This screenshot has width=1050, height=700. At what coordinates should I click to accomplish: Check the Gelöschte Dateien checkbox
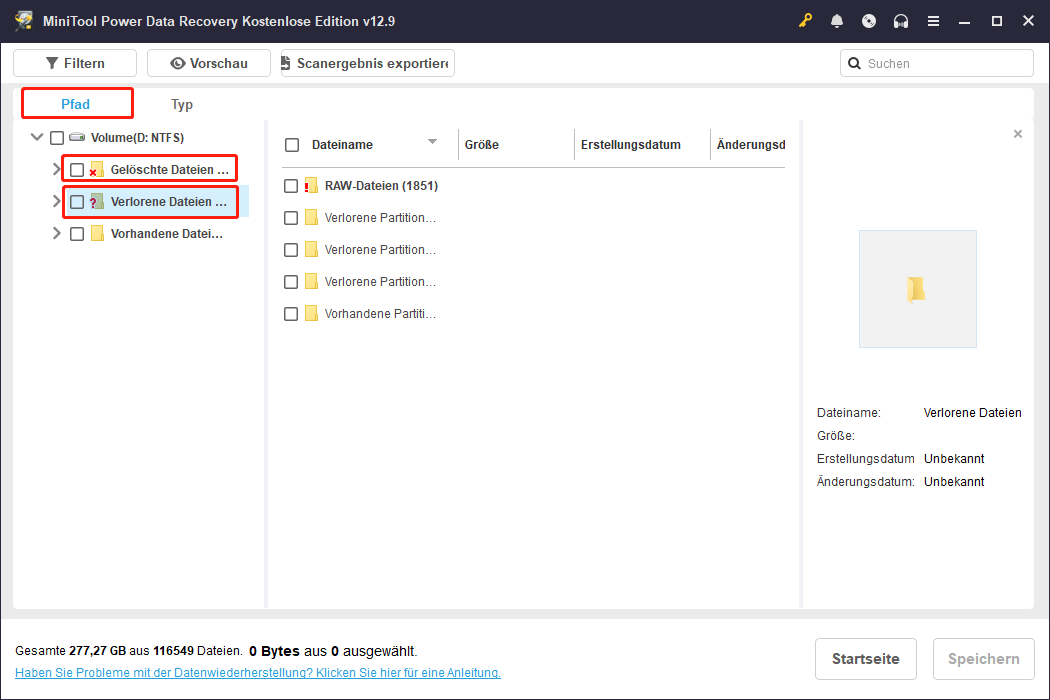(x=77, y=169)
